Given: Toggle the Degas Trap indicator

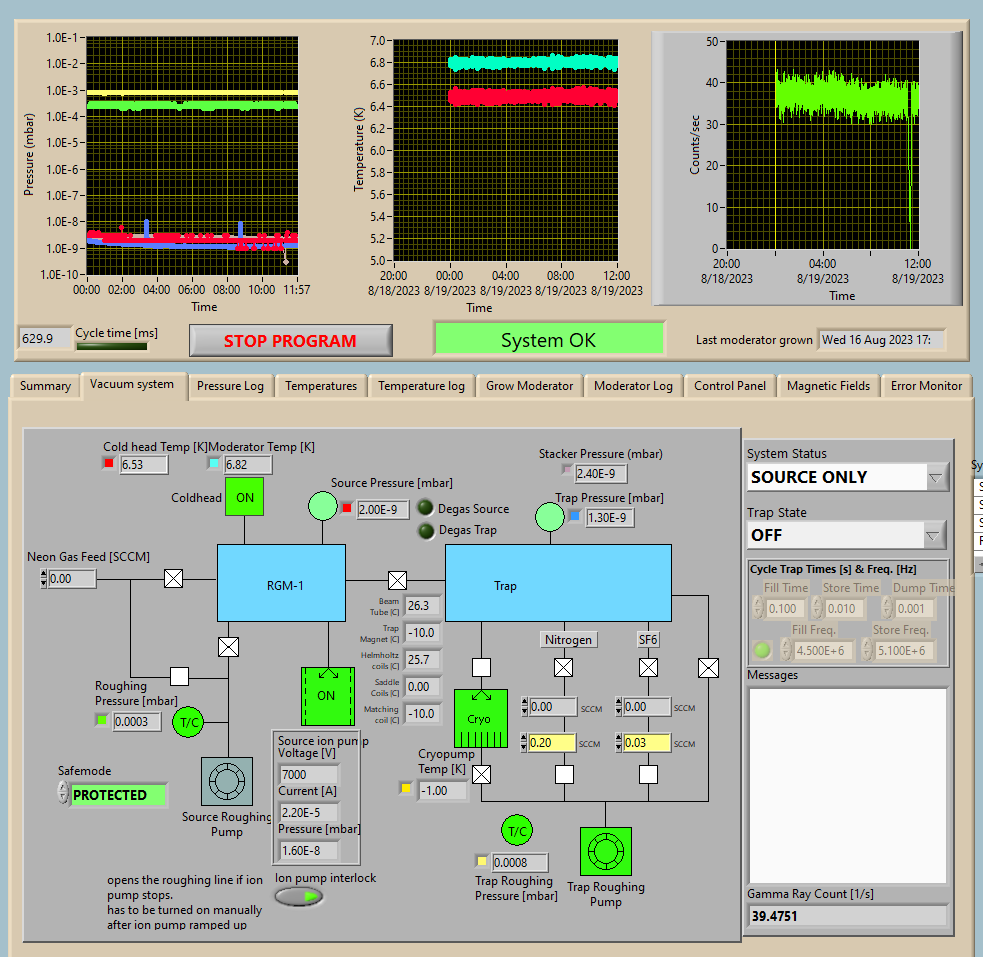Looking at the screenshot, I should coord(426,530).
